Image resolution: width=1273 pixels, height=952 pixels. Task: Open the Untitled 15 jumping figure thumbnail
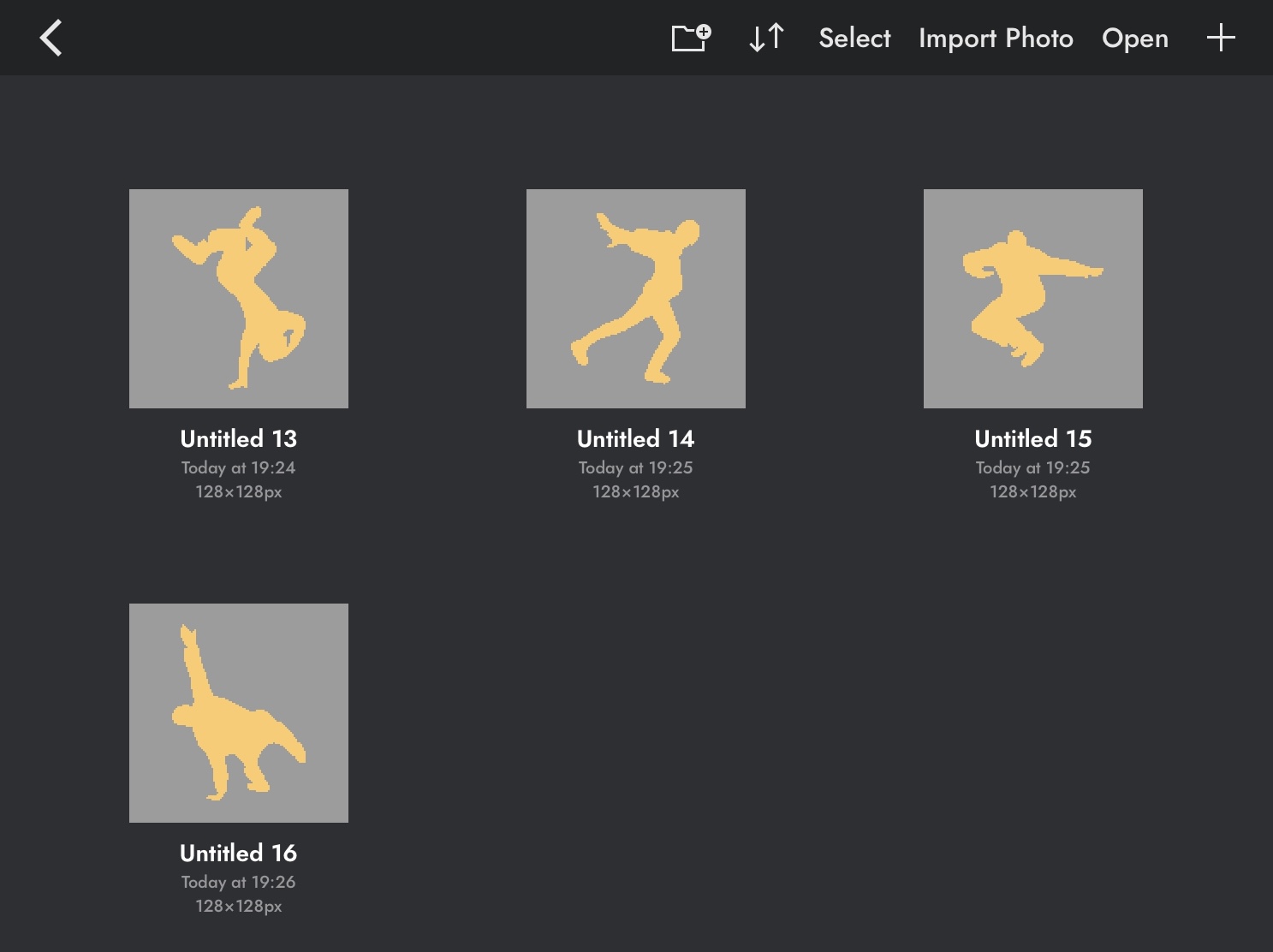pyautogui.click(x=1033, y=299)
